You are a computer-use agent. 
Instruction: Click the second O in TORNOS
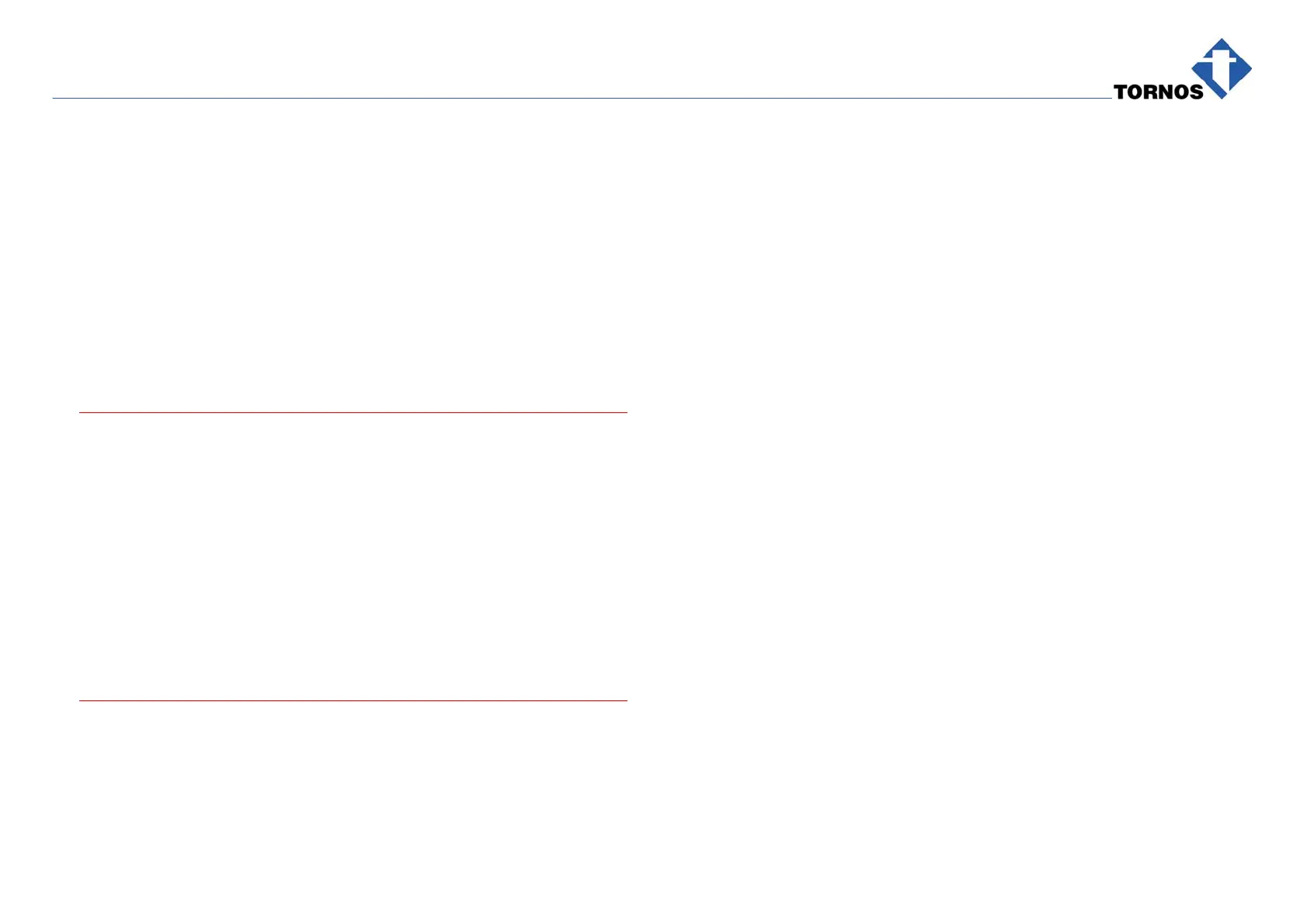click(x=1181, y=92)
